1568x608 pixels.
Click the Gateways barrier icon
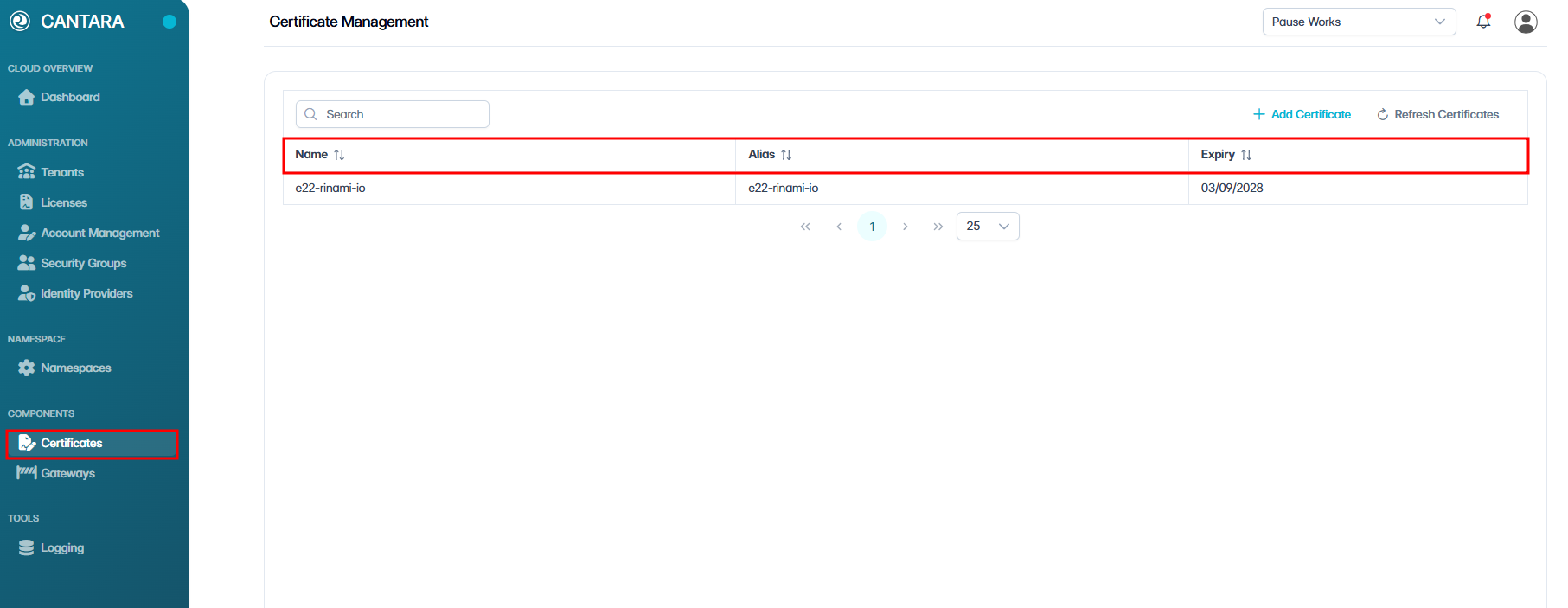click(27, 472)
